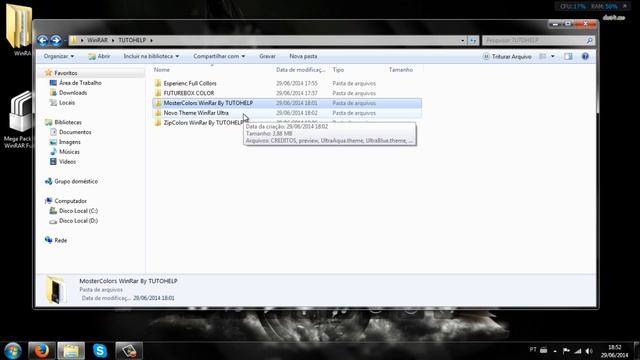
Task: Select Rede in the navigation pane
Action: pyautogui.click(x=60, y=240)
